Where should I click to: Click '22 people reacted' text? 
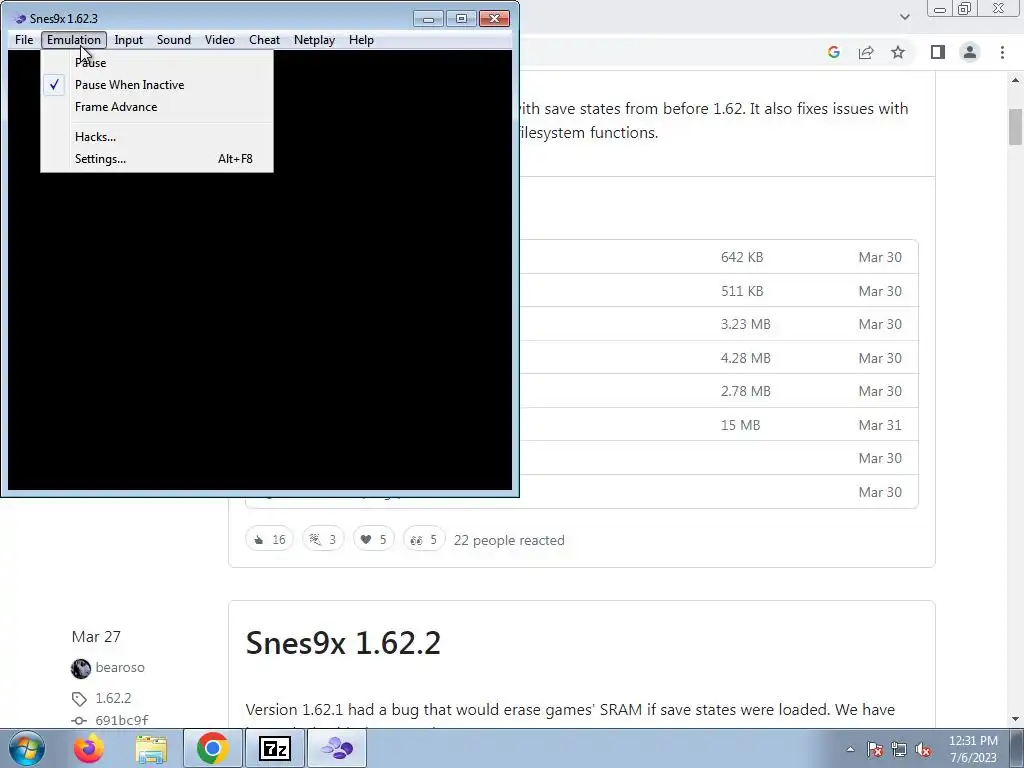point(509,540)
